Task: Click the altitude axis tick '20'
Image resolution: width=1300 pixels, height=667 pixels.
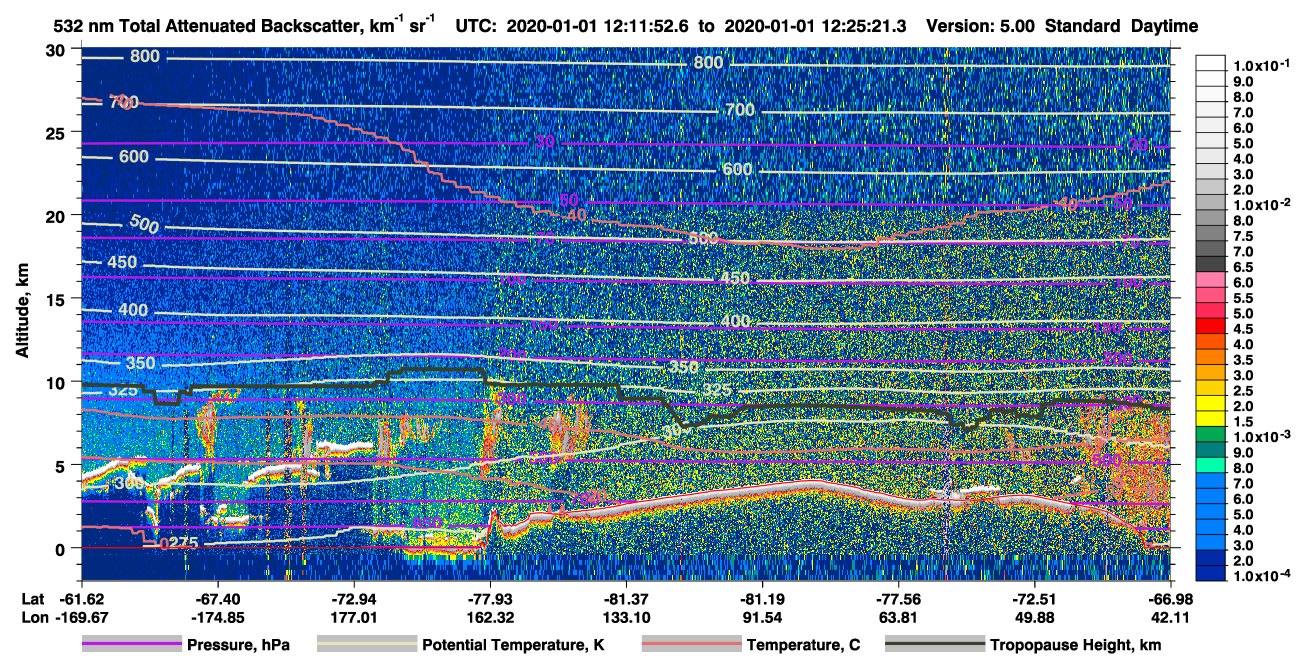Action: pyautogui.click(x=57, y=216)
